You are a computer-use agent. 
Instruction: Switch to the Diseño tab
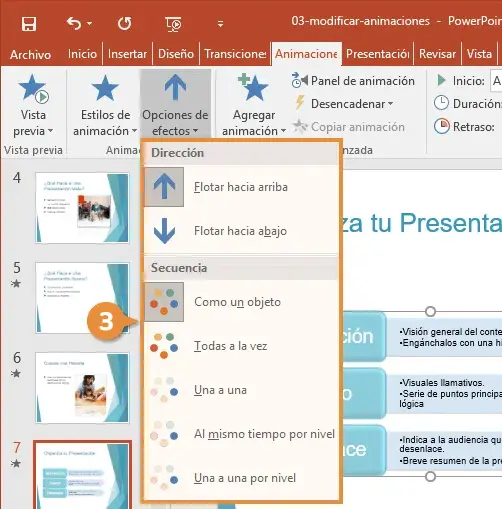coord(176,54)
